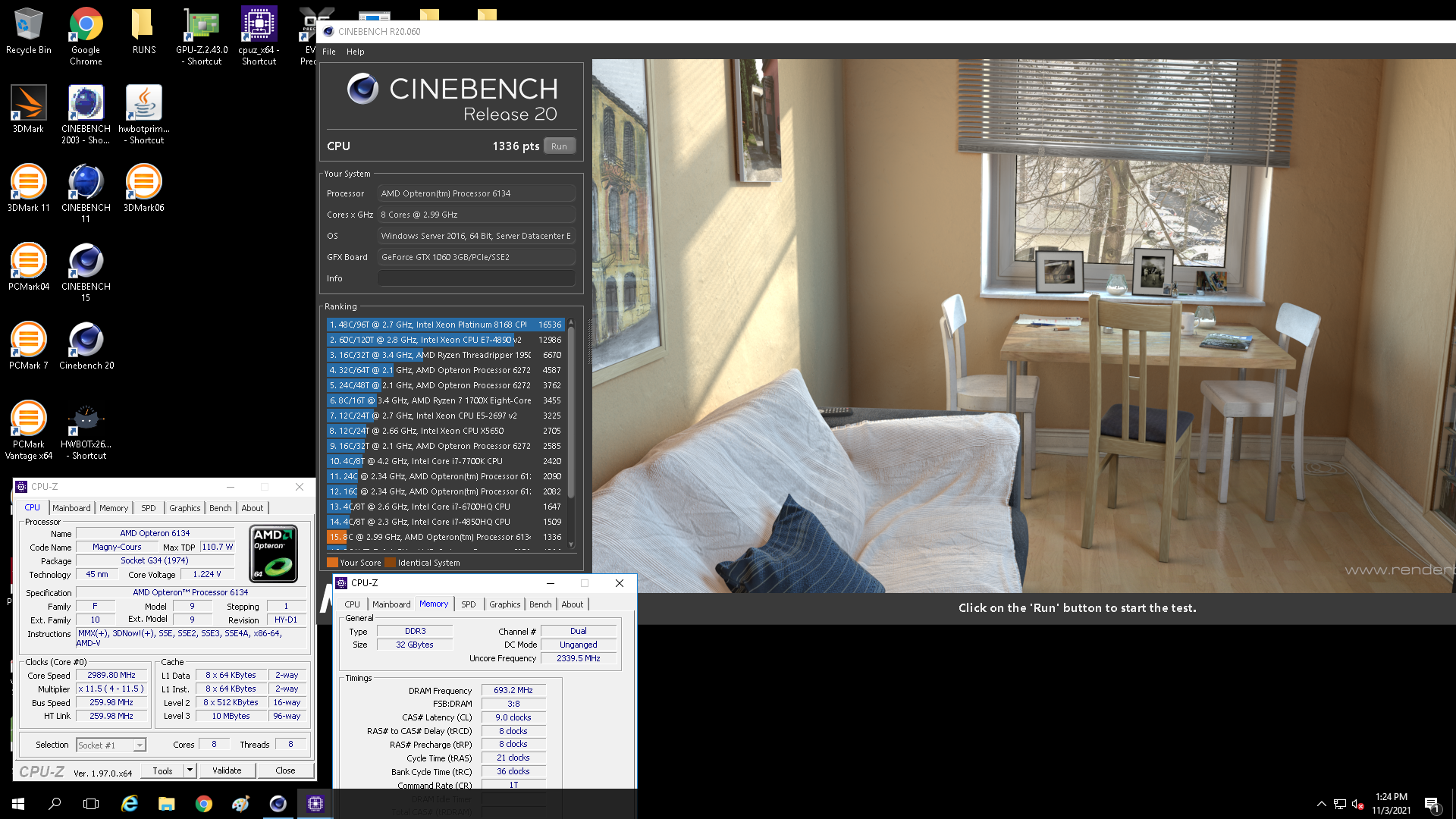
Task: Expand the Tools dropdown arrow in CPU-Z
Action: click(190, 770)
